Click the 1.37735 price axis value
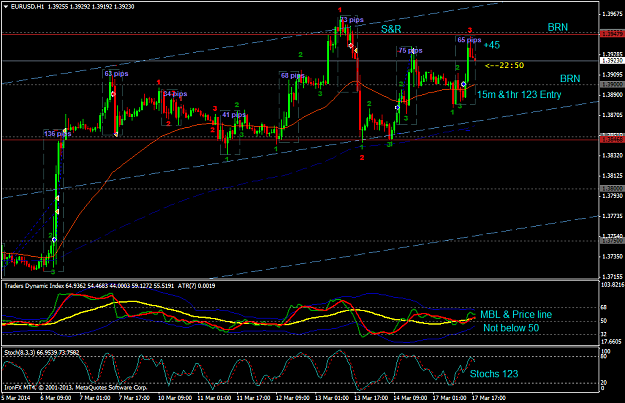The height and width of the screenshot is (403, 625). coord(612,216)
